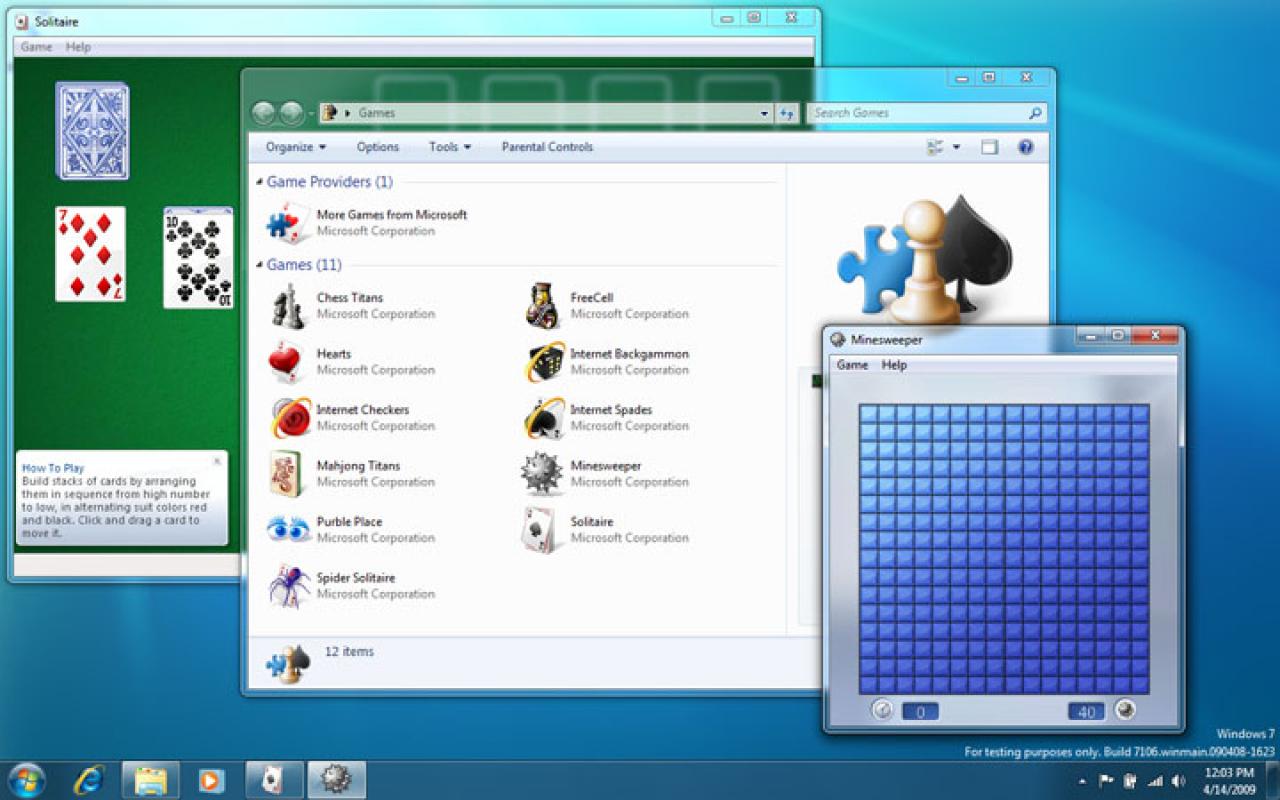Click the Minesweeper timer clock icon
This screenshot has width=1280, height=800.
pyautogui.click(x=882, y=710)
